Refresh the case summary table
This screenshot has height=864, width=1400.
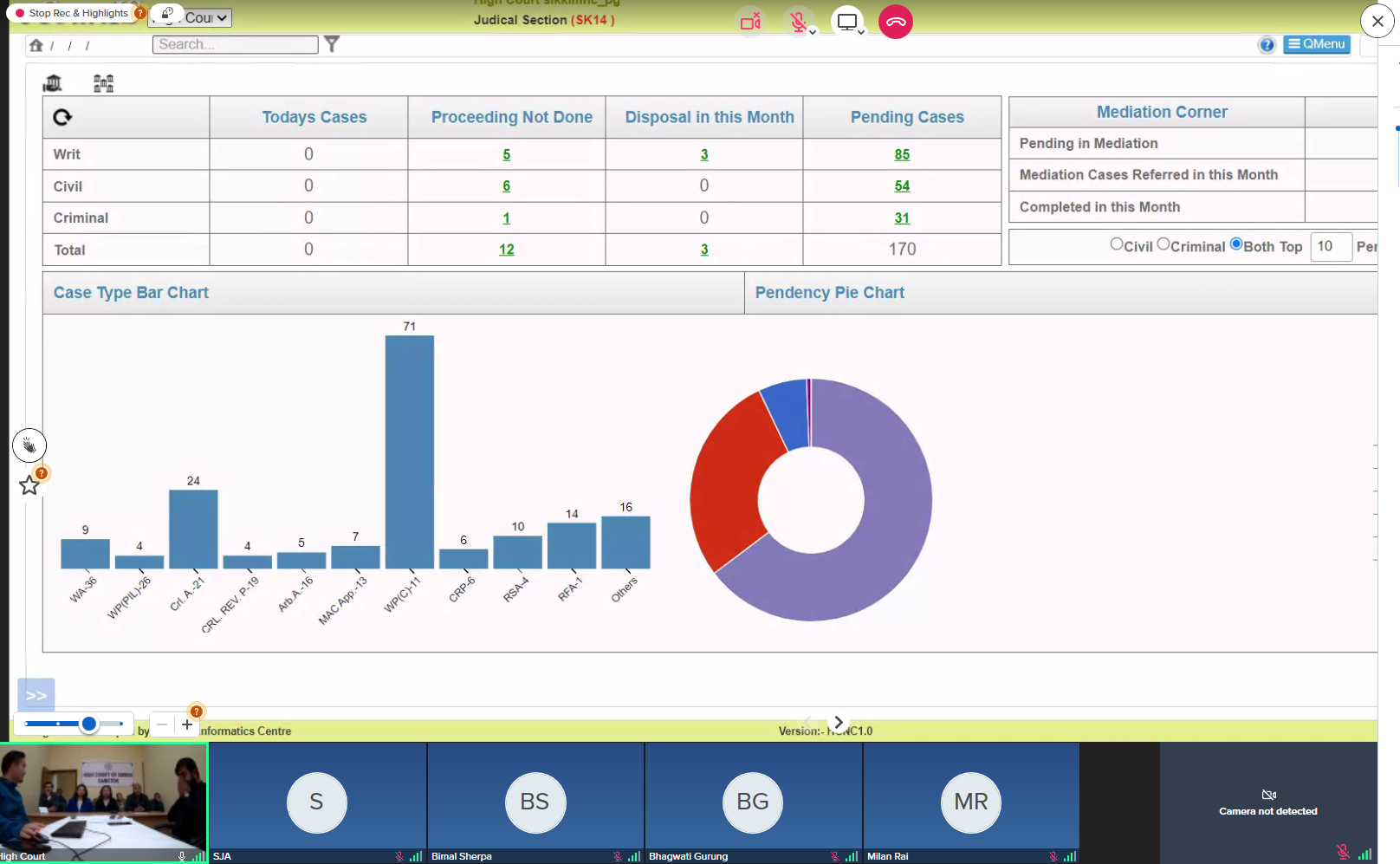click(x=62, y=117)
